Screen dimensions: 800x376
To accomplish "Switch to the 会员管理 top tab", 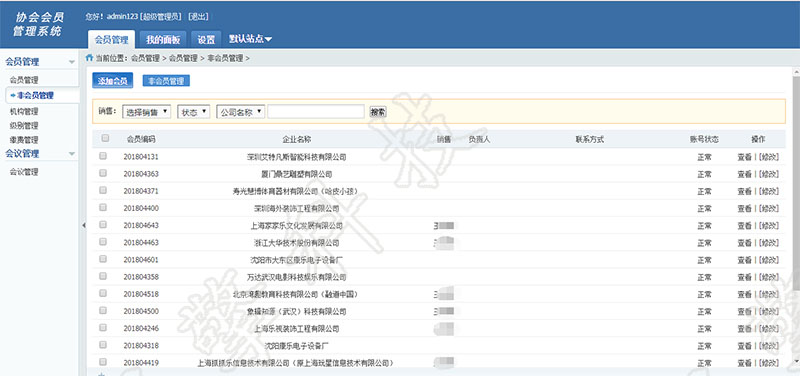I will [x=111, y=39].
